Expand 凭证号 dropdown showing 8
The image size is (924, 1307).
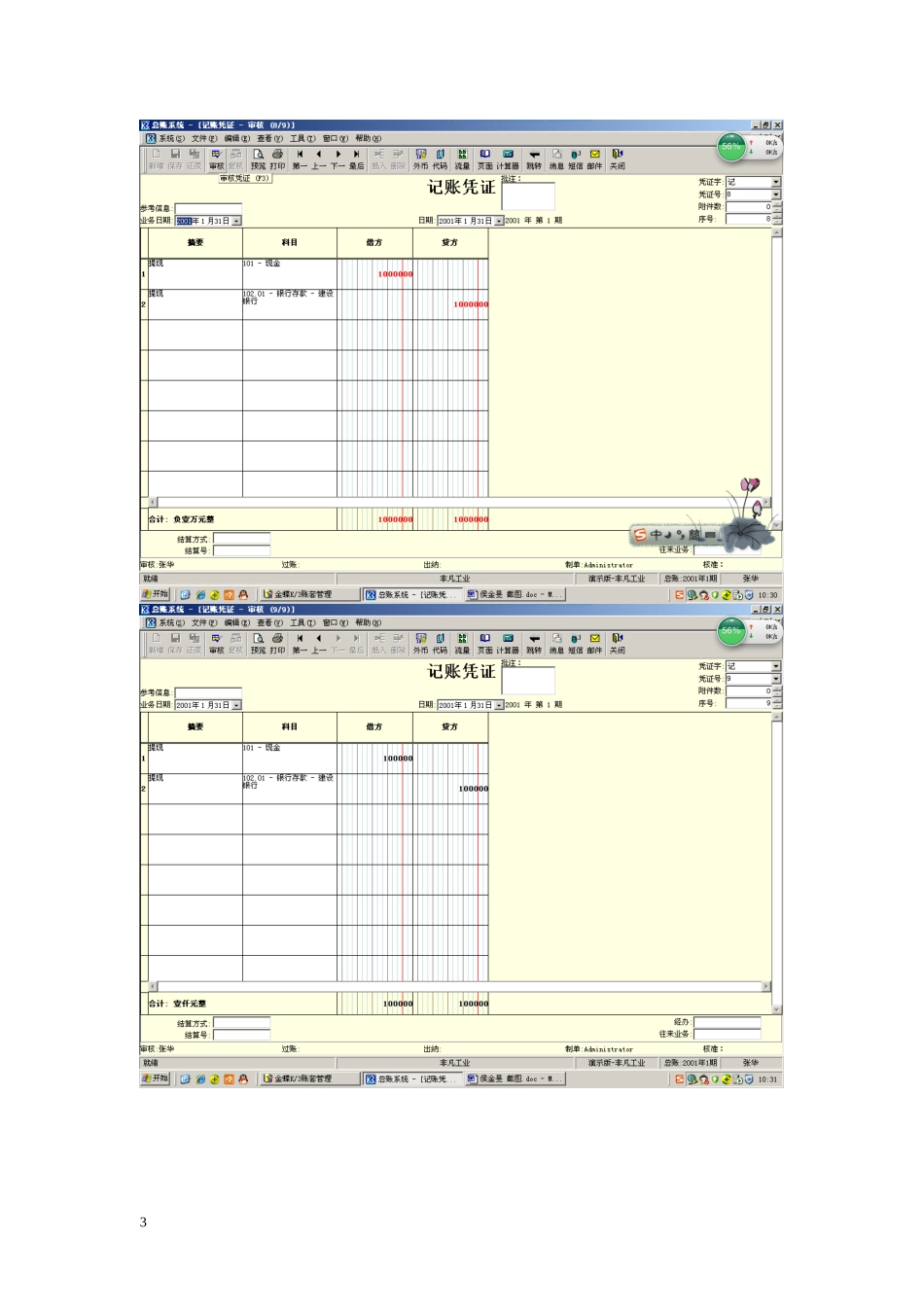776,194
